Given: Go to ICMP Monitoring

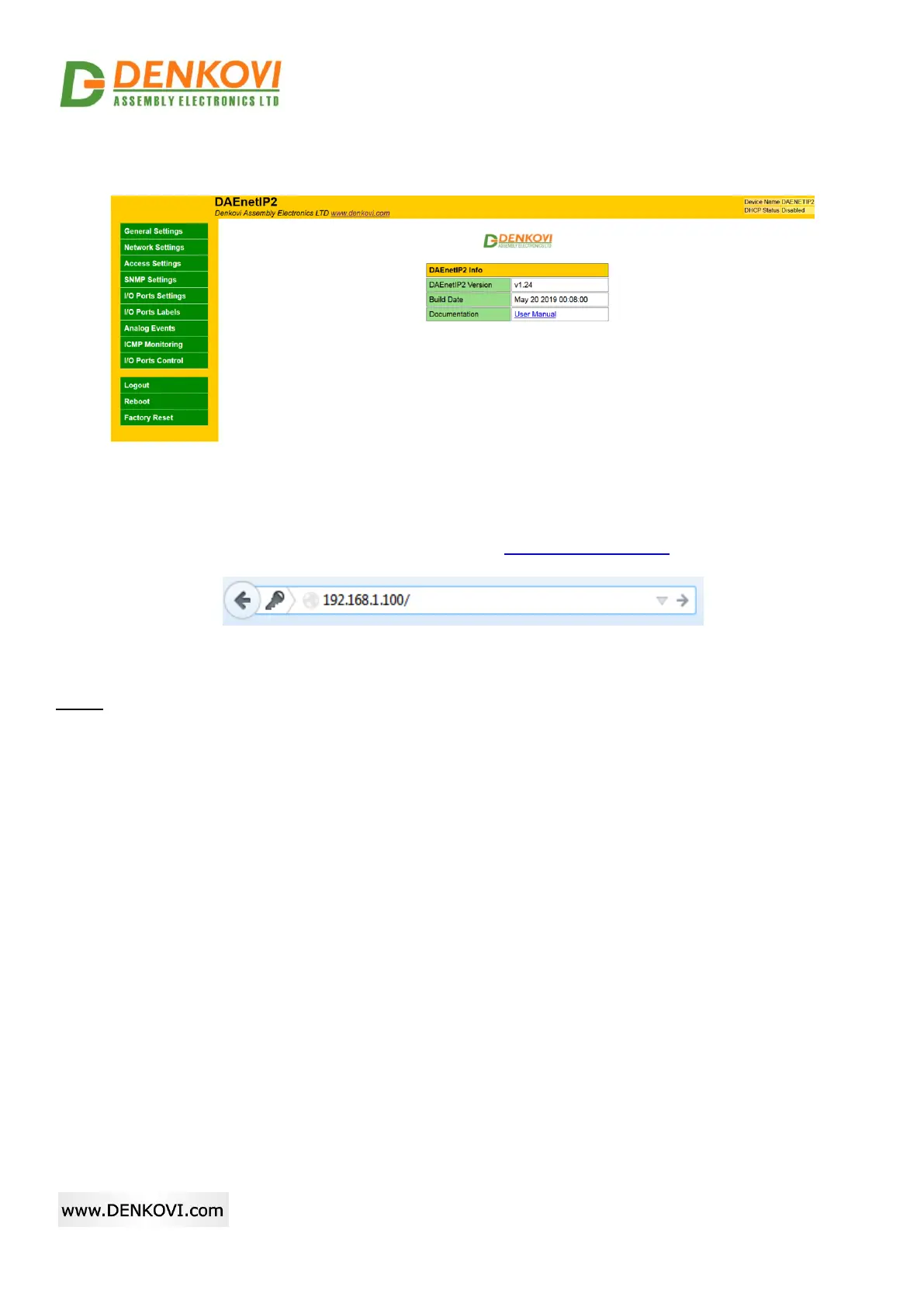Looking at the screenshot, I should point(164,345).
